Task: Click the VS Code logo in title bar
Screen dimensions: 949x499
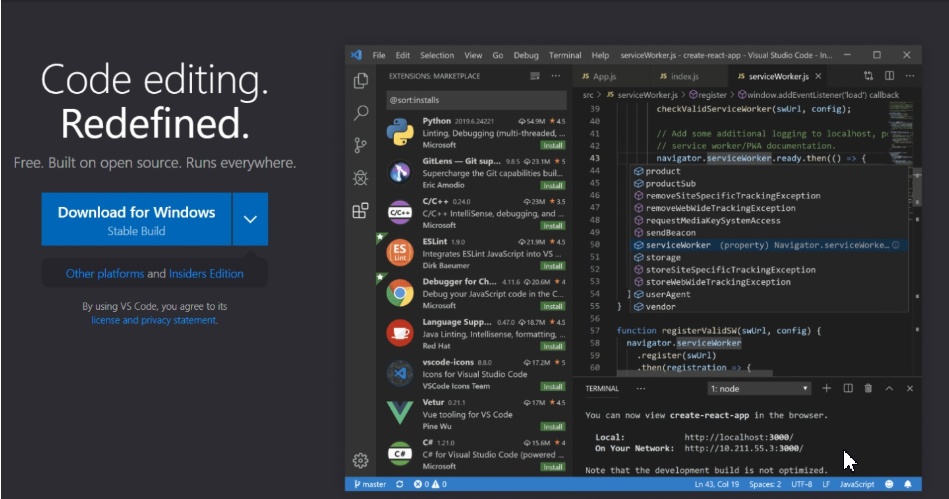Action: [356, 55]
